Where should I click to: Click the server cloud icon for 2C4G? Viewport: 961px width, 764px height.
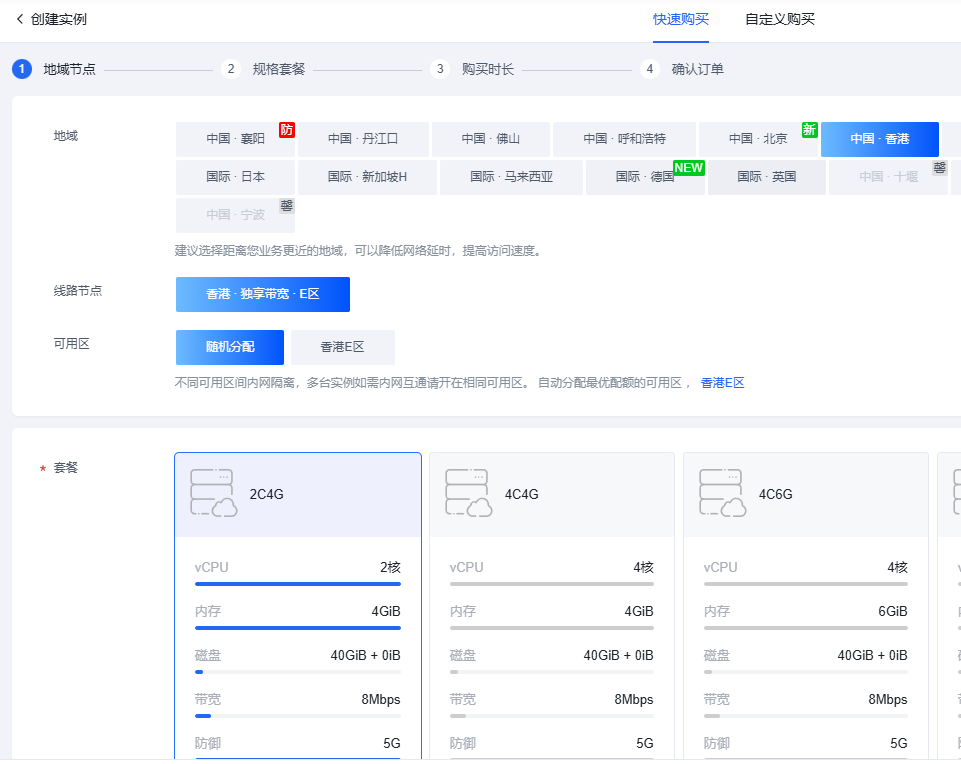(212, 493)
